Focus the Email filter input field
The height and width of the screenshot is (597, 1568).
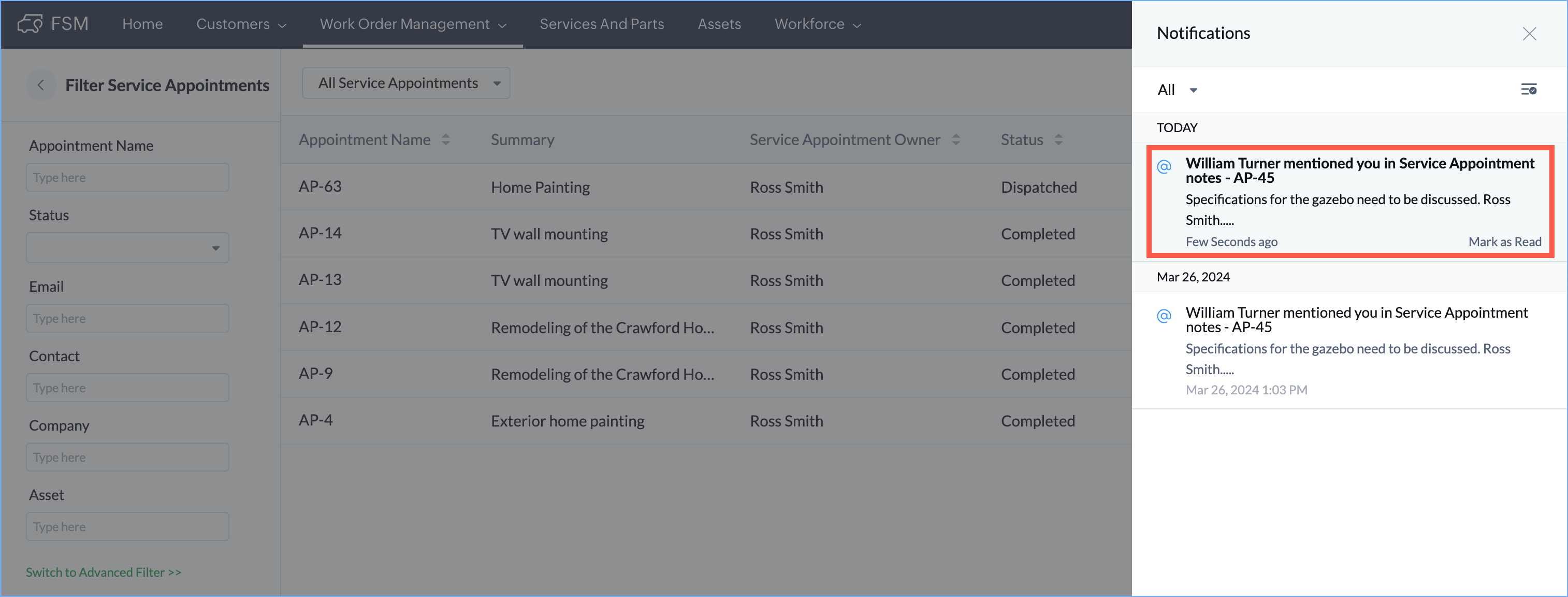pos(127,319)
